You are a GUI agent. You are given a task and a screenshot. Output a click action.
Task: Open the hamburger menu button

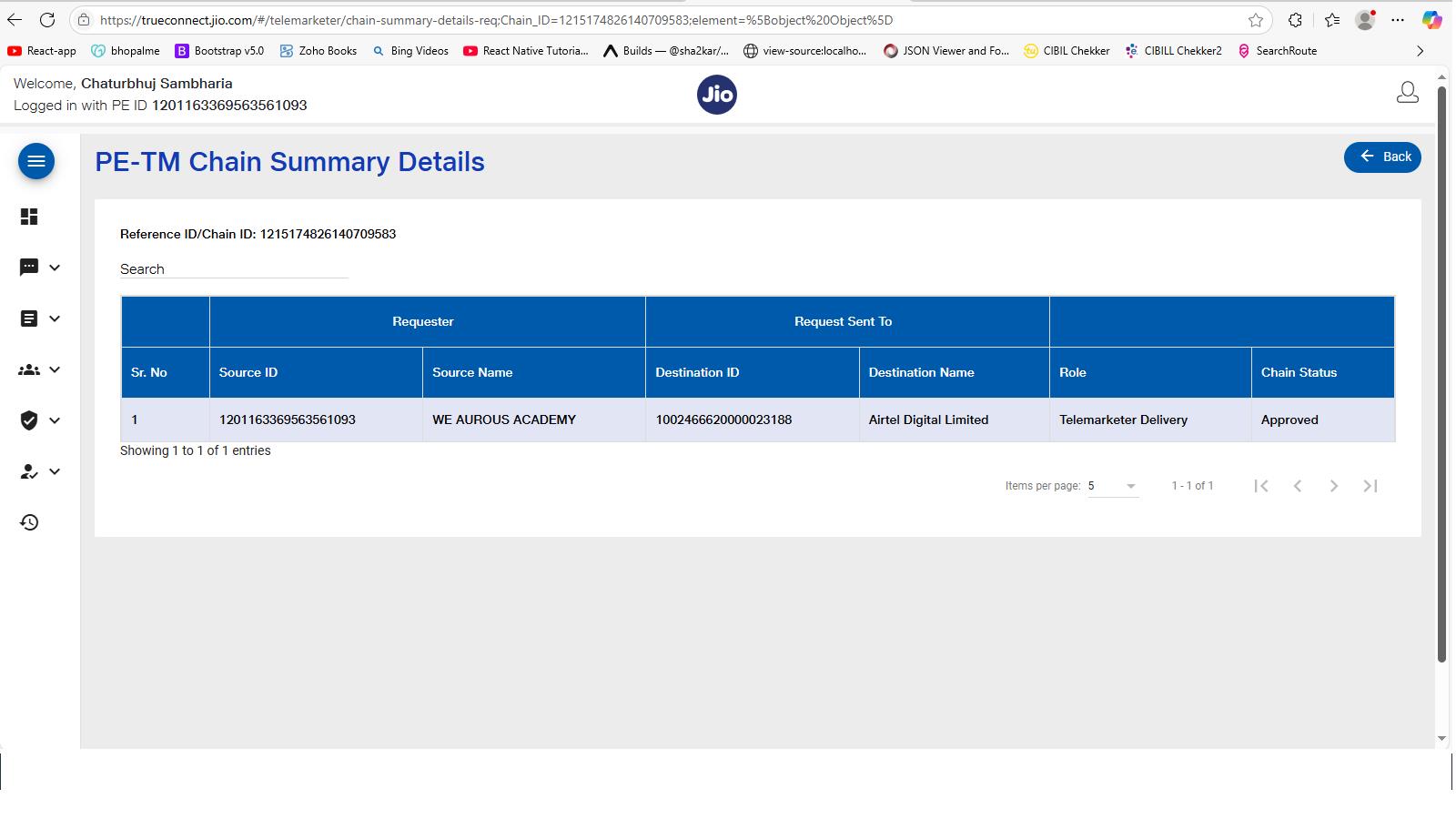[x=36, y=161]
